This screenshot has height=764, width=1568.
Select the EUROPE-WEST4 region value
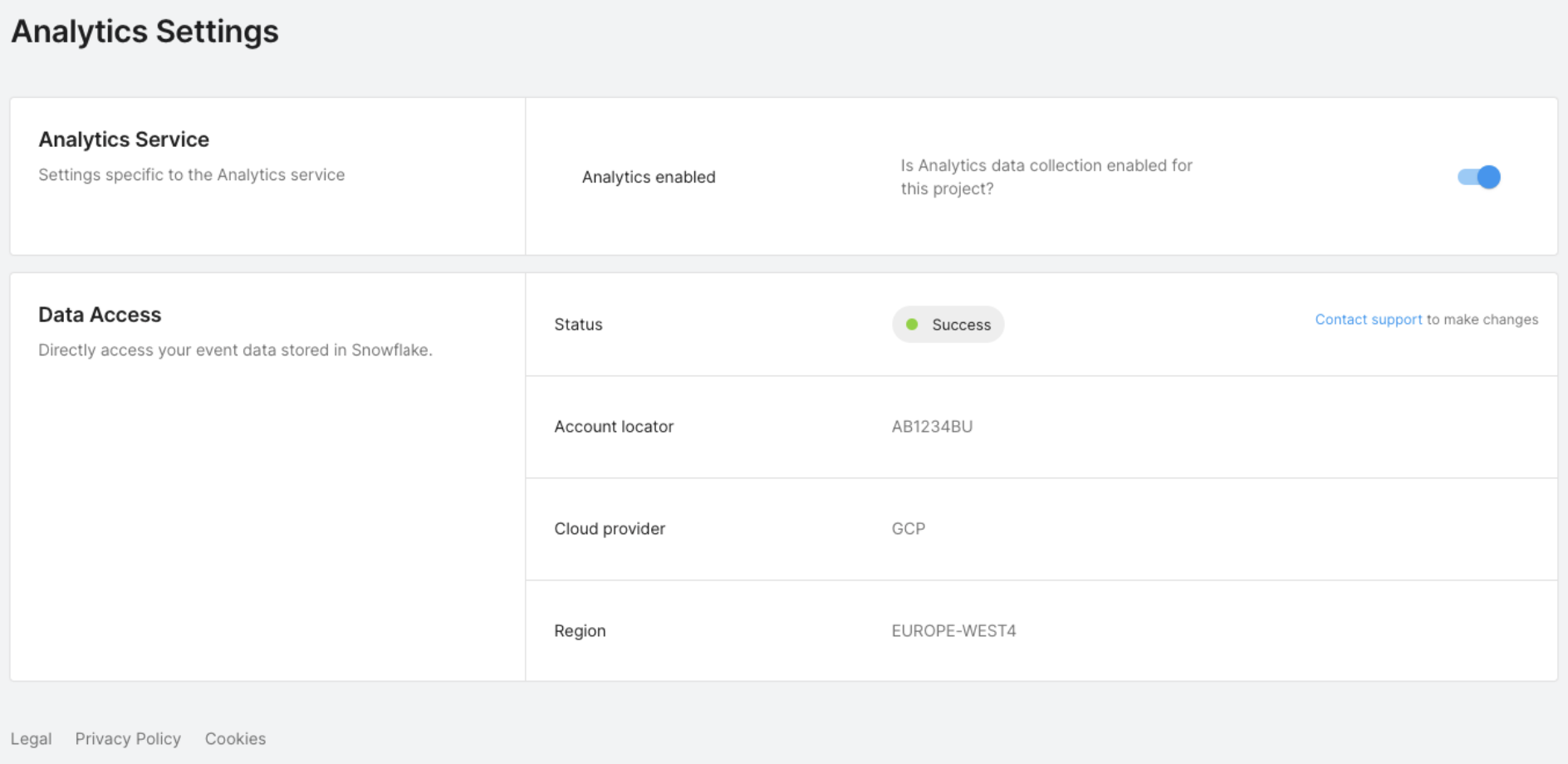953,631
